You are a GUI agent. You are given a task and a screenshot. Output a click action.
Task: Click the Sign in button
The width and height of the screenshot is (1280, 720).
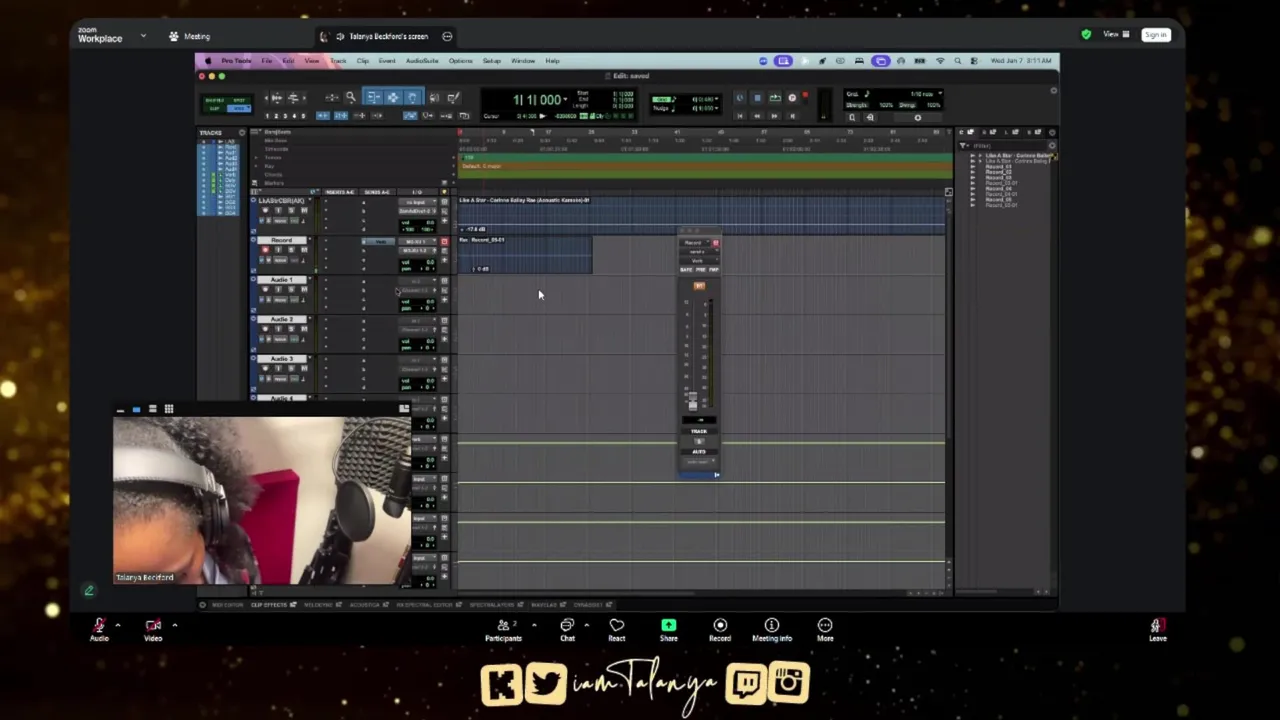coord(1156,35)
